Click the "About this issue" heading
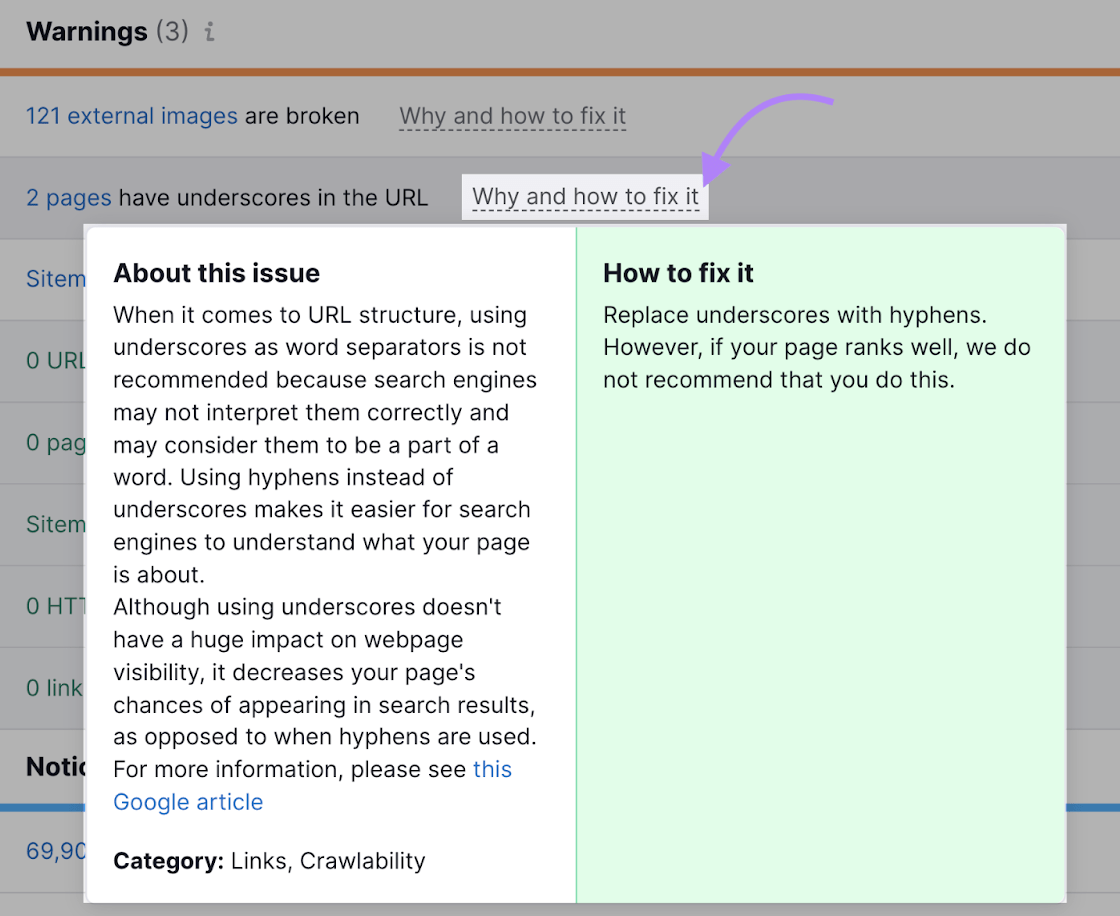Viewport: 1120px width, 916px height. tap(217, 273)
